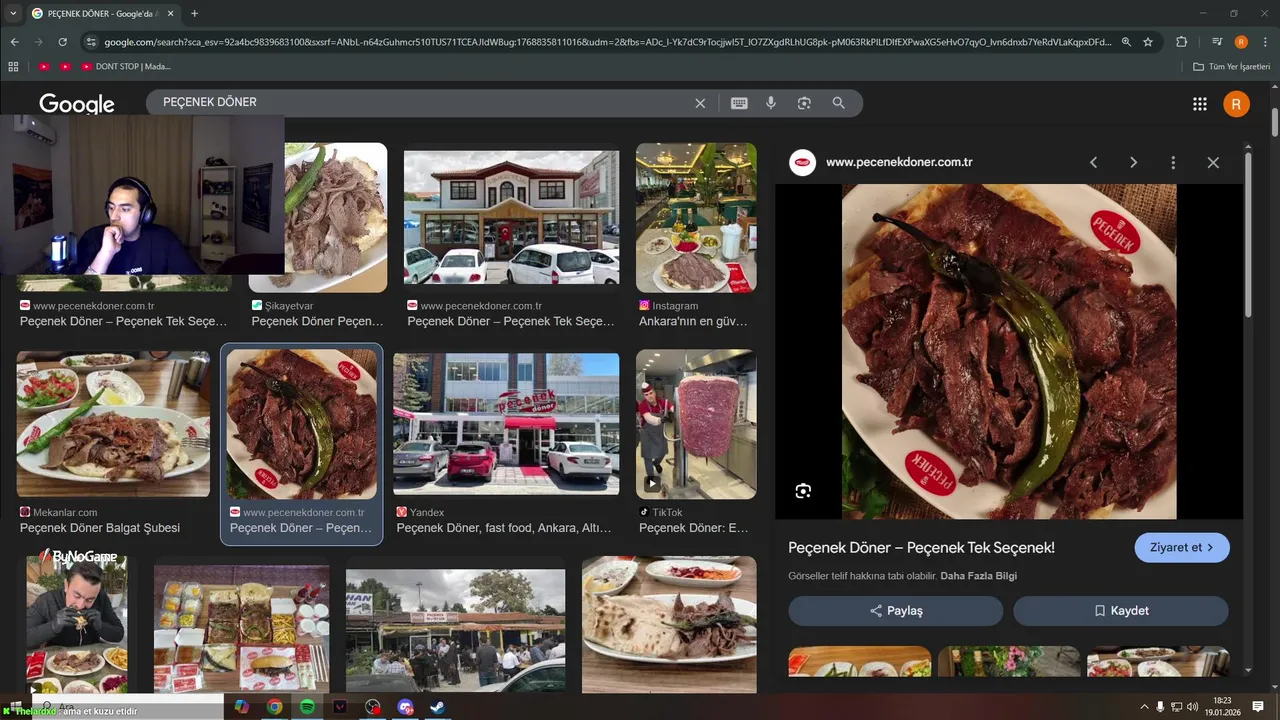Open the Google account avatar on page

pos(1236,104)
